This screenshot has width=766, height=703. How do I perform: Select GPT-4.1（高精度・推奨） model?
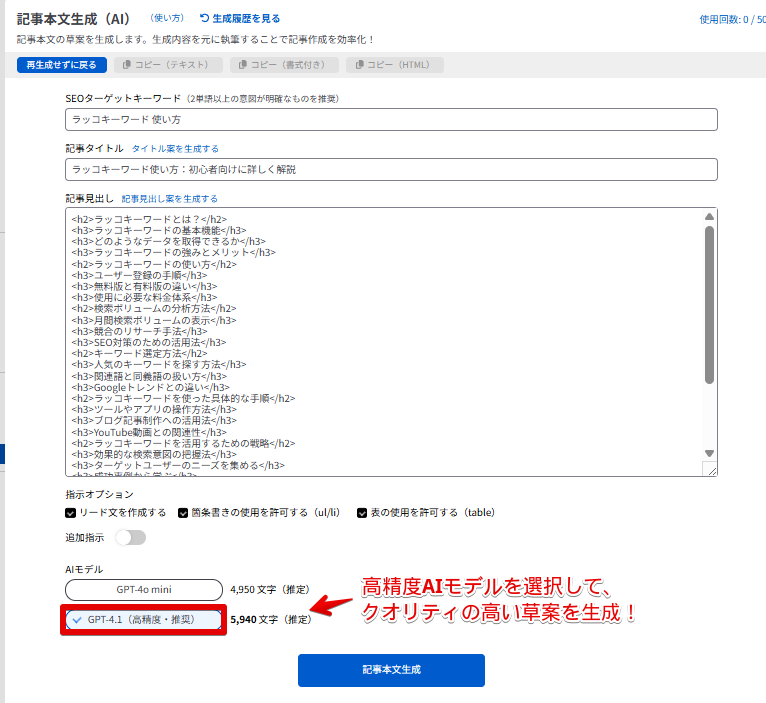pyautogui.click(x=143, y=620)
